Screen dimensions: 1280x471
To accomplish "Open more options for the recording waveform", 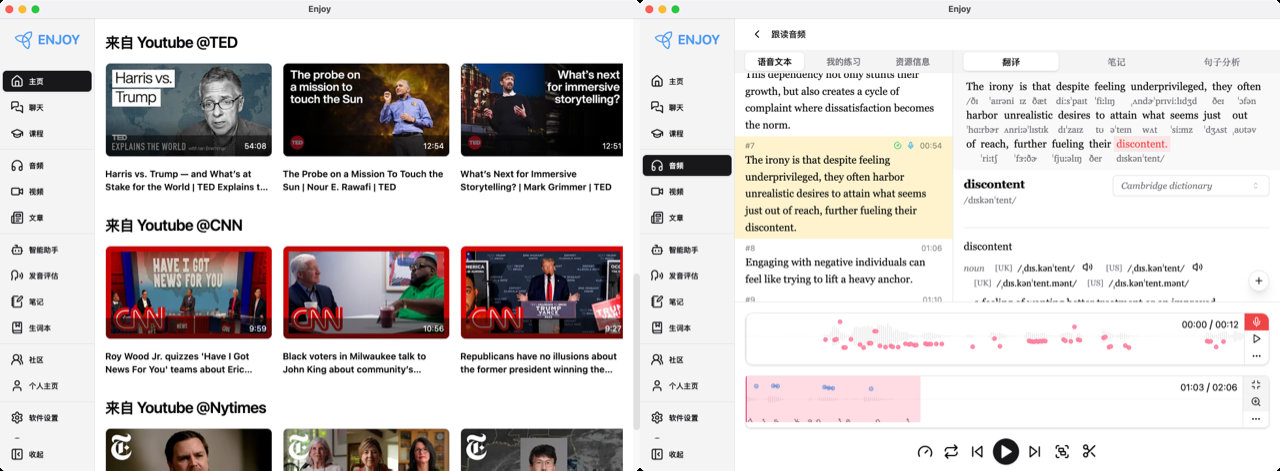I will click(x=1257, y=357).
